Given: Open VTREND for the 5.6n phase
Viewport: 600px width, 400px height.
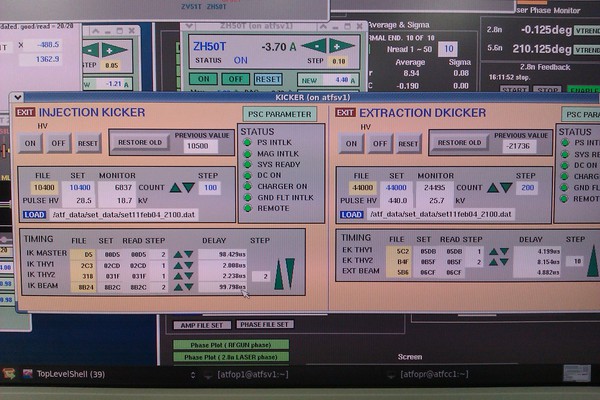Looking at the screenshot, I should pos(587,49).
